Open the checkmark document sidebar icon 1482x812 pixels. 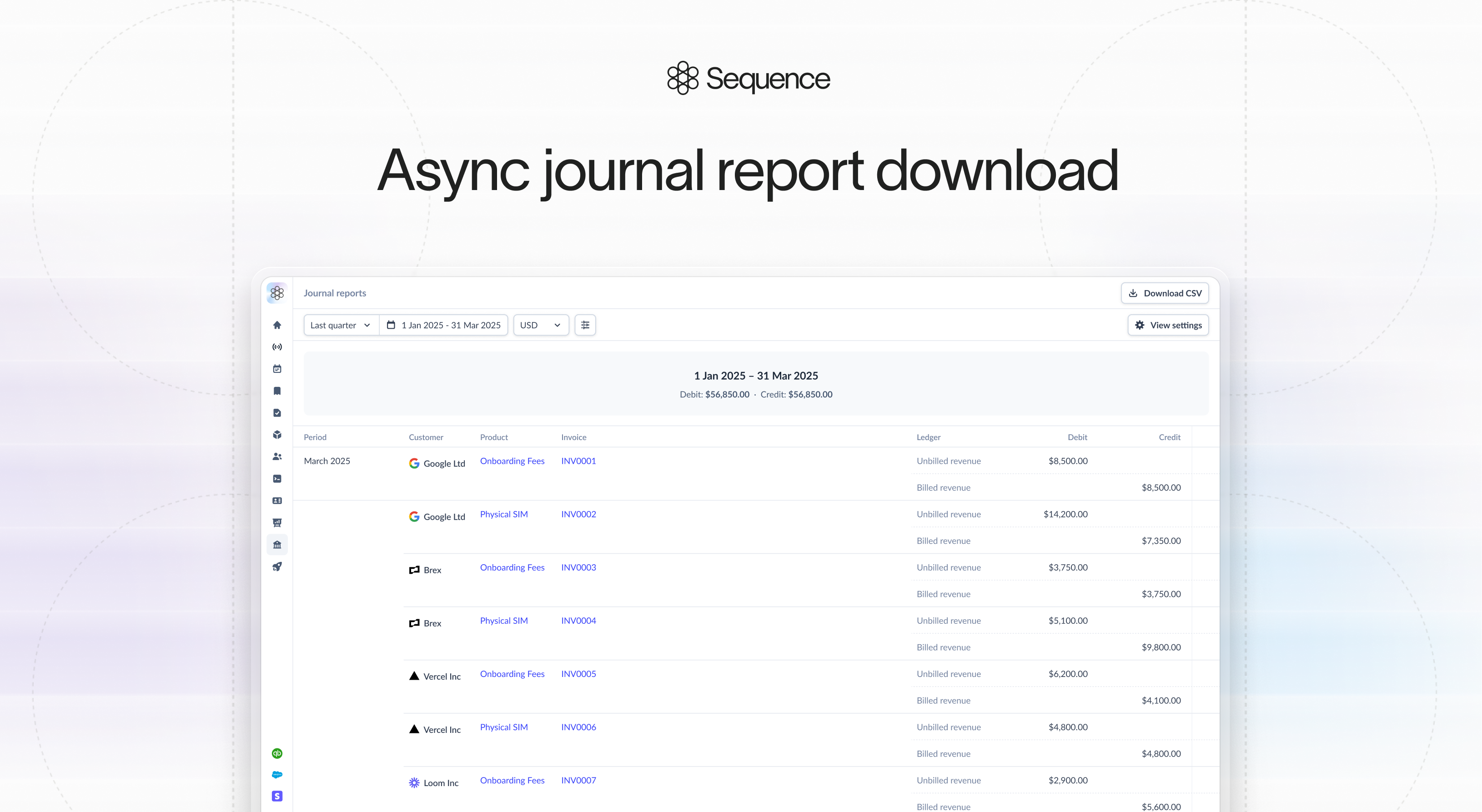[x=277, y=413]
